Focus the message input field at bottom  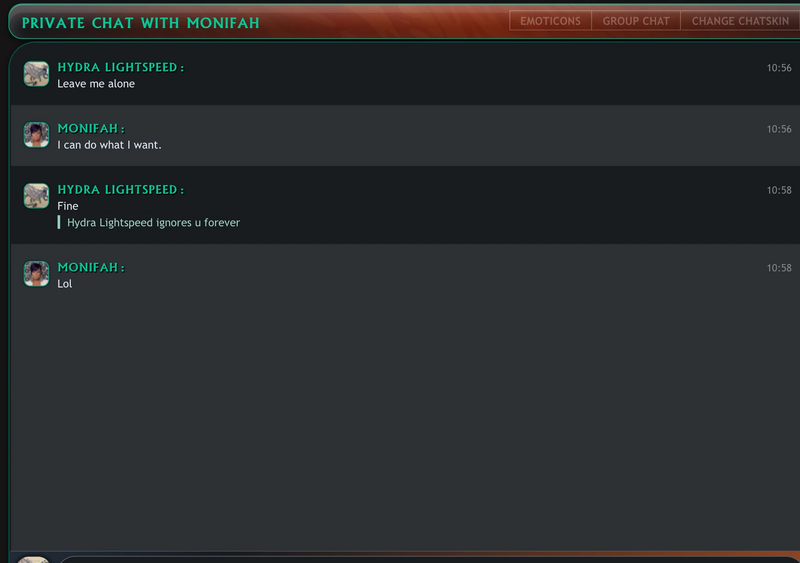(429, 560)
